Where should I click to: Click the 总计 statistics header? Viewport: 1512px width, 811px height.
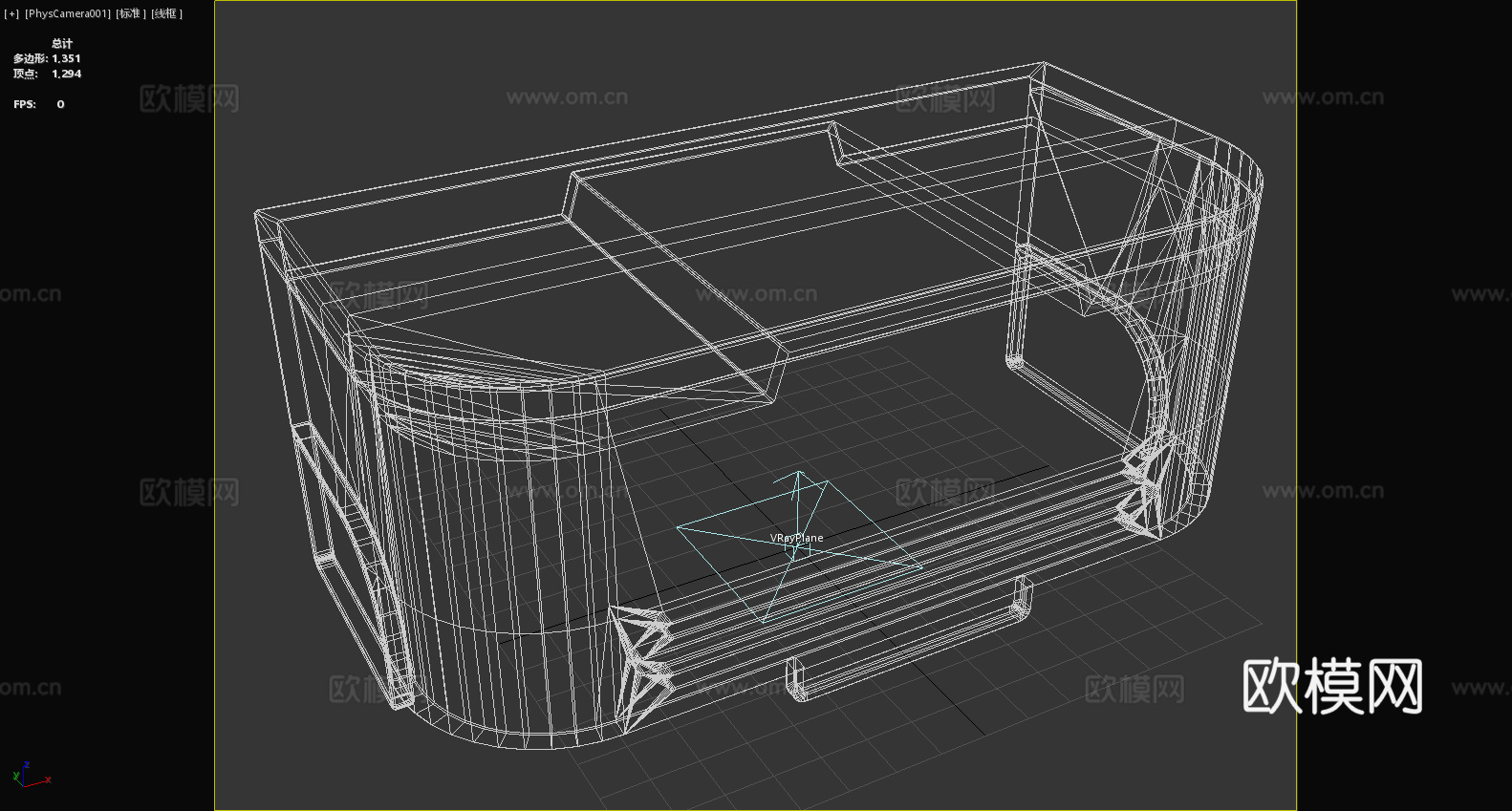pyautogui.click(x=62, y=43)
